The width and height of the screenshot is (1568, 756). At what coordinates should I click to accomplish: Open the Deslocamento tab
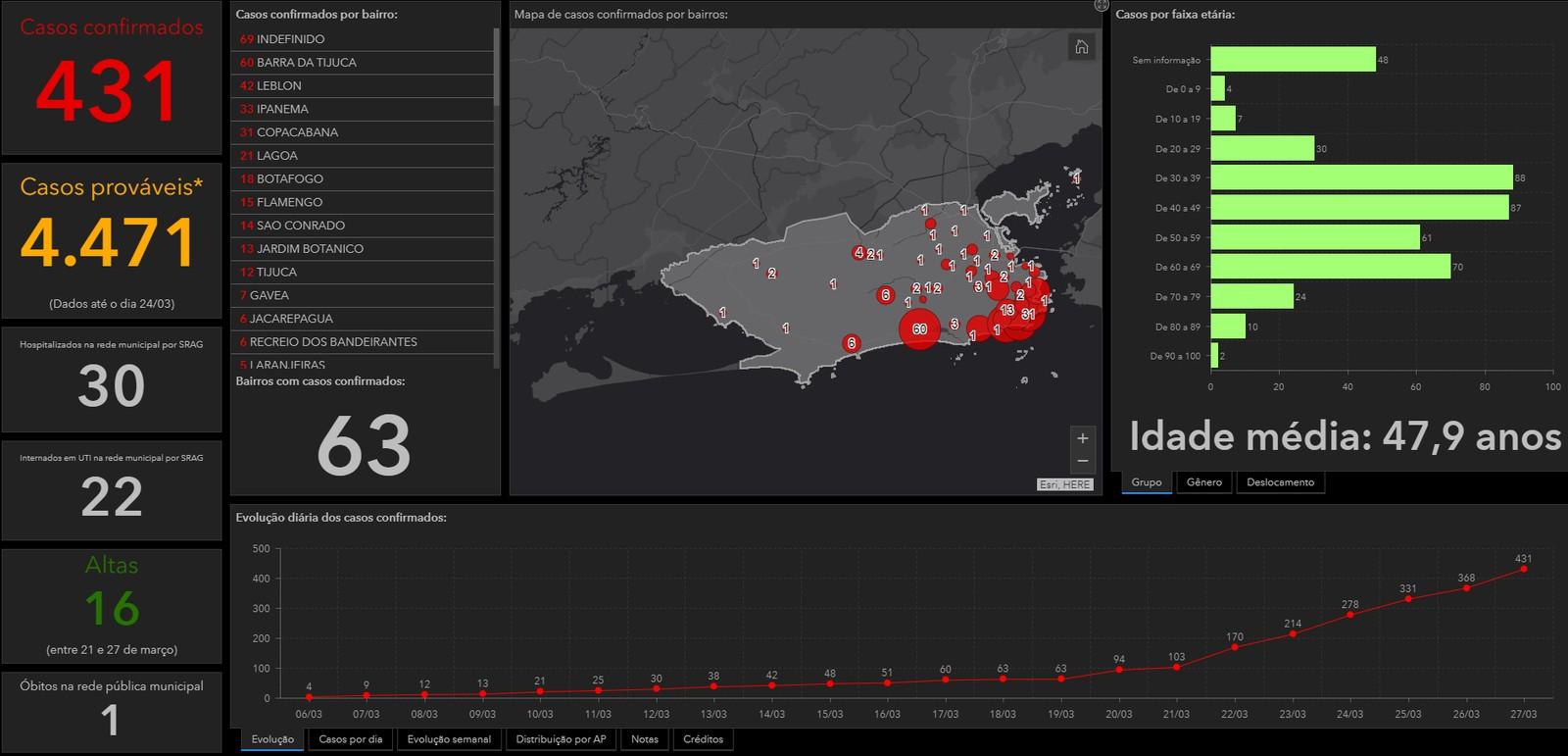click(x=1280, y=482)
